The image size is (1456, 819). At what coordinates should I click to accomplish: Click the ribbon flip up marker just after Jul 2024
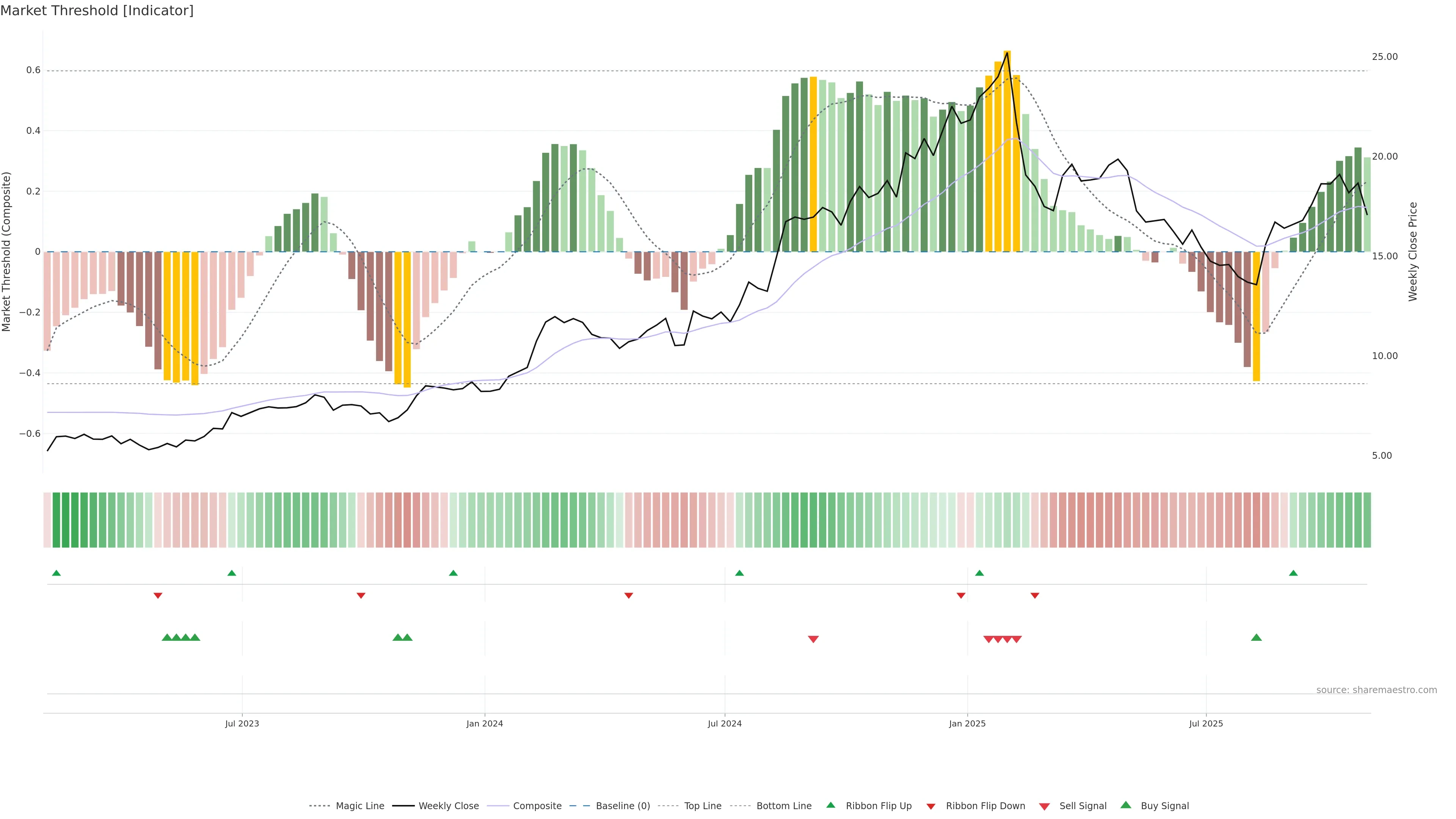739,573
